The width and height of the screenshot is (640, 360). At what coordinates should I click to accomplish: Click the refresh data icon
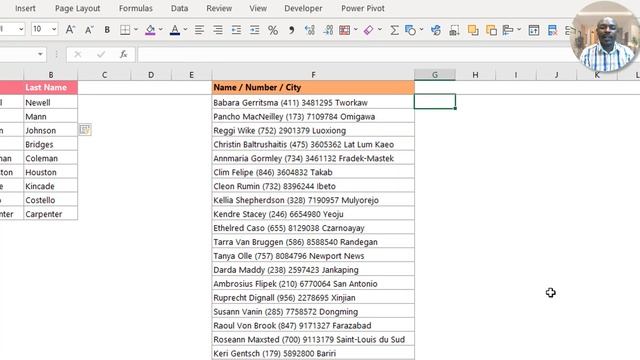tap(436, 30)
